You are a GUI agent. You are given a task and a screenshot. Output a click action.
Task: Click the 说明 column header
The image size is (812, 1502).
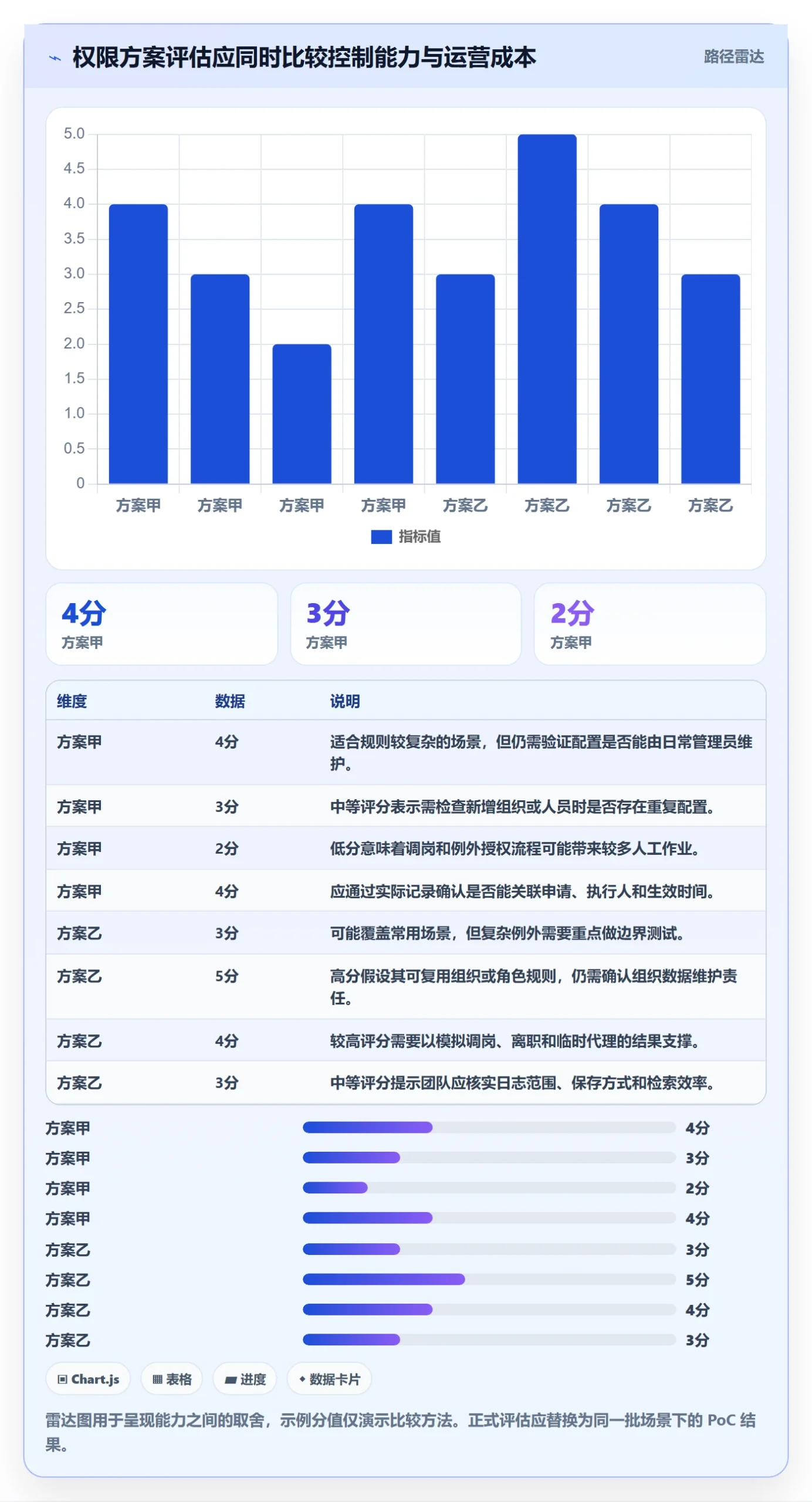pyautogui.click(x=344, y=701)
